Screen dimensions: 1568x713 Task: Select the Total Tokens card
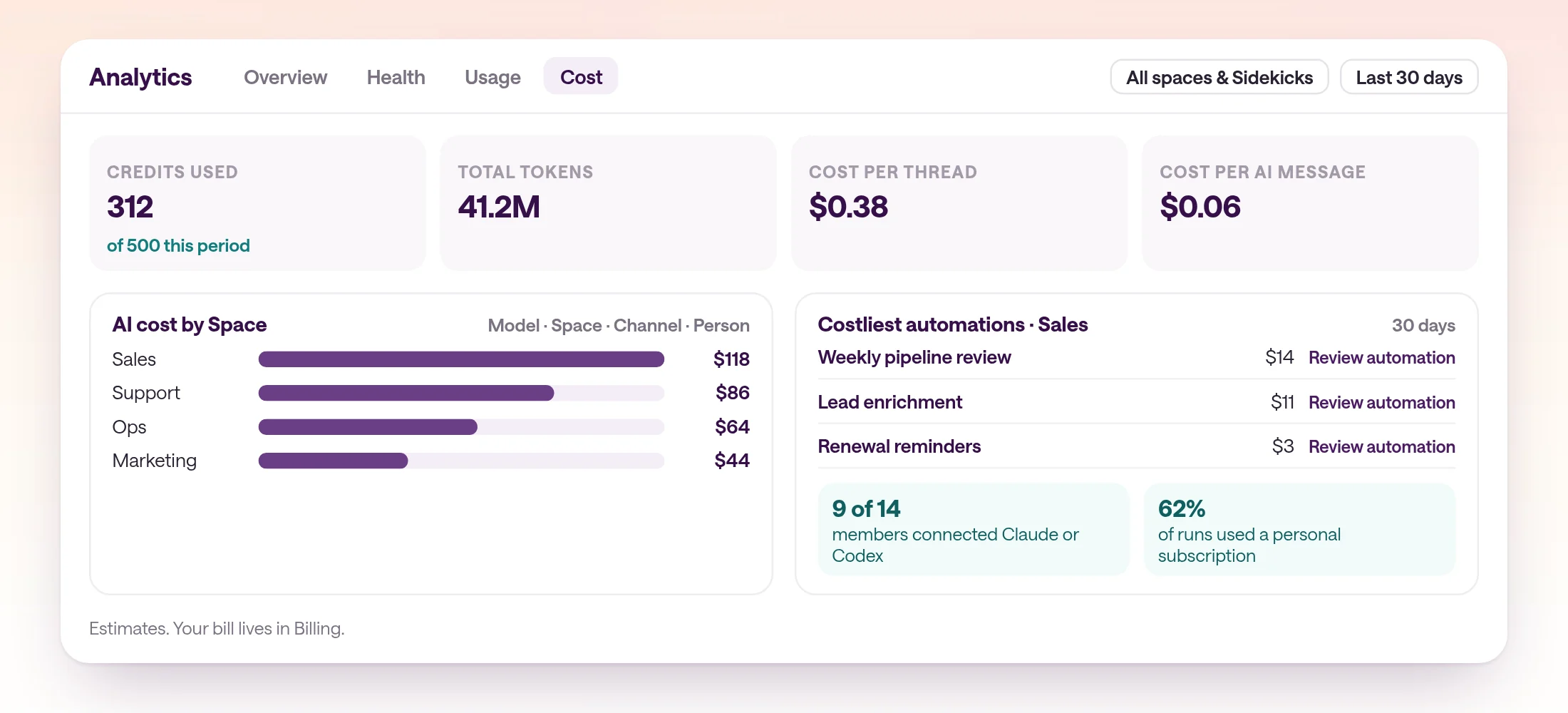coord(608,203)
